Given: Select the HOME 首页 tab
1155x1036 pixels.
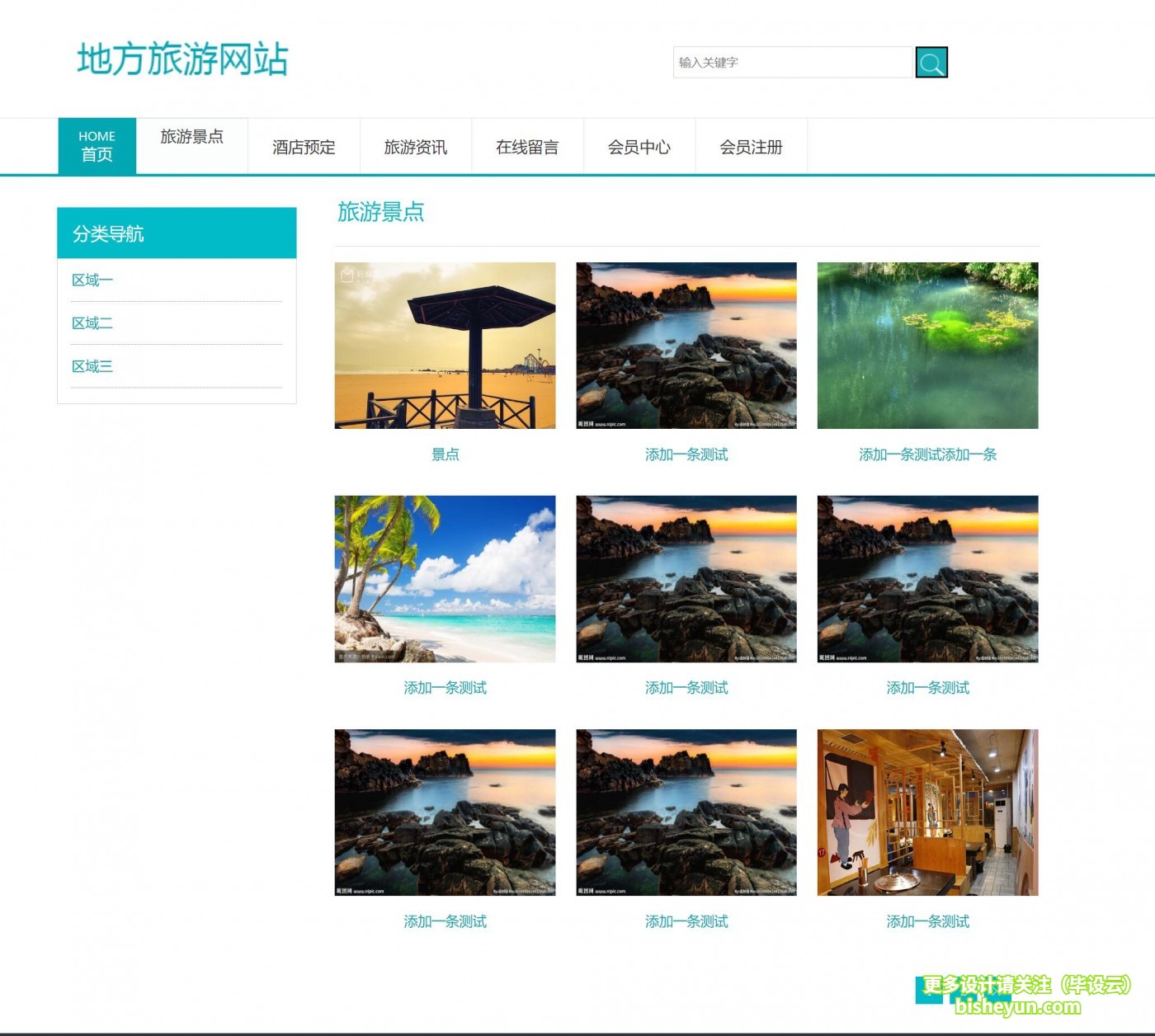Looking at the screenshot, I should pos(97,144).
